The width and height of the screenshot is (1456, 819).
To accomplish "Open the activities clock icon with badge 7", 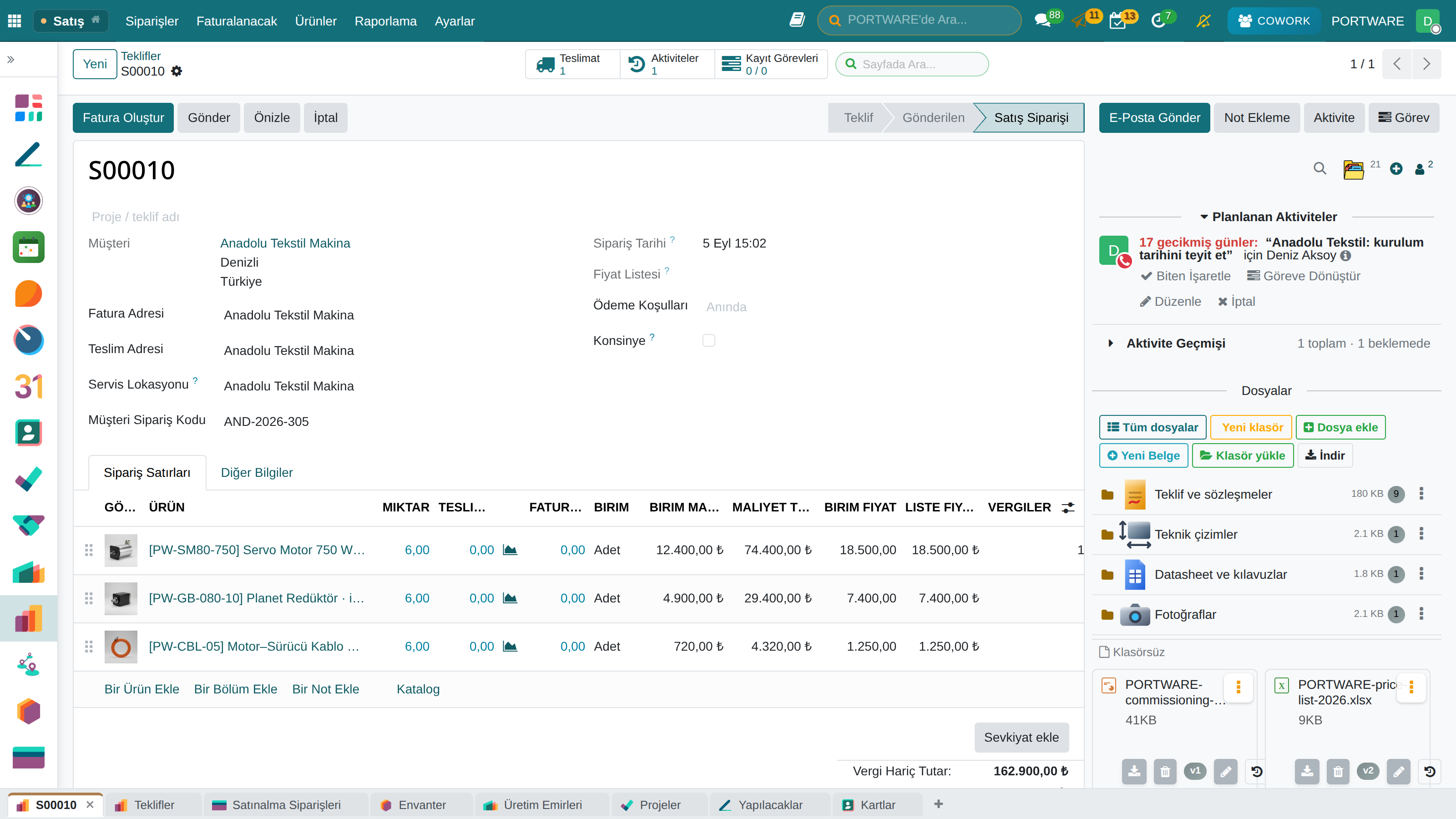I will coord(1158,21).
